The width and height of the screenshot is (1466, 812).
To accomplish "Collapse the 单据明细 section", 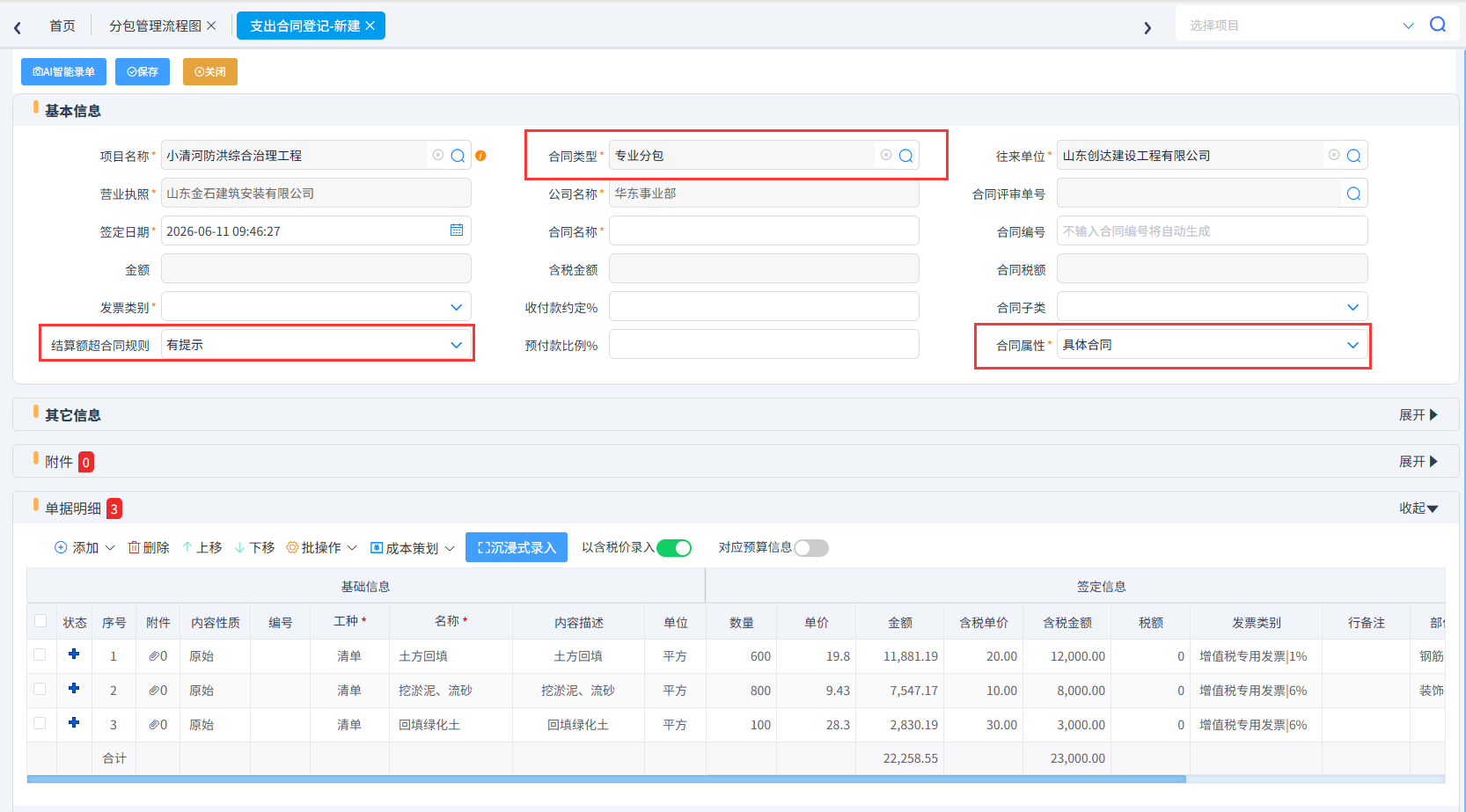I will pyautogui.click(x=1418, y=508).
